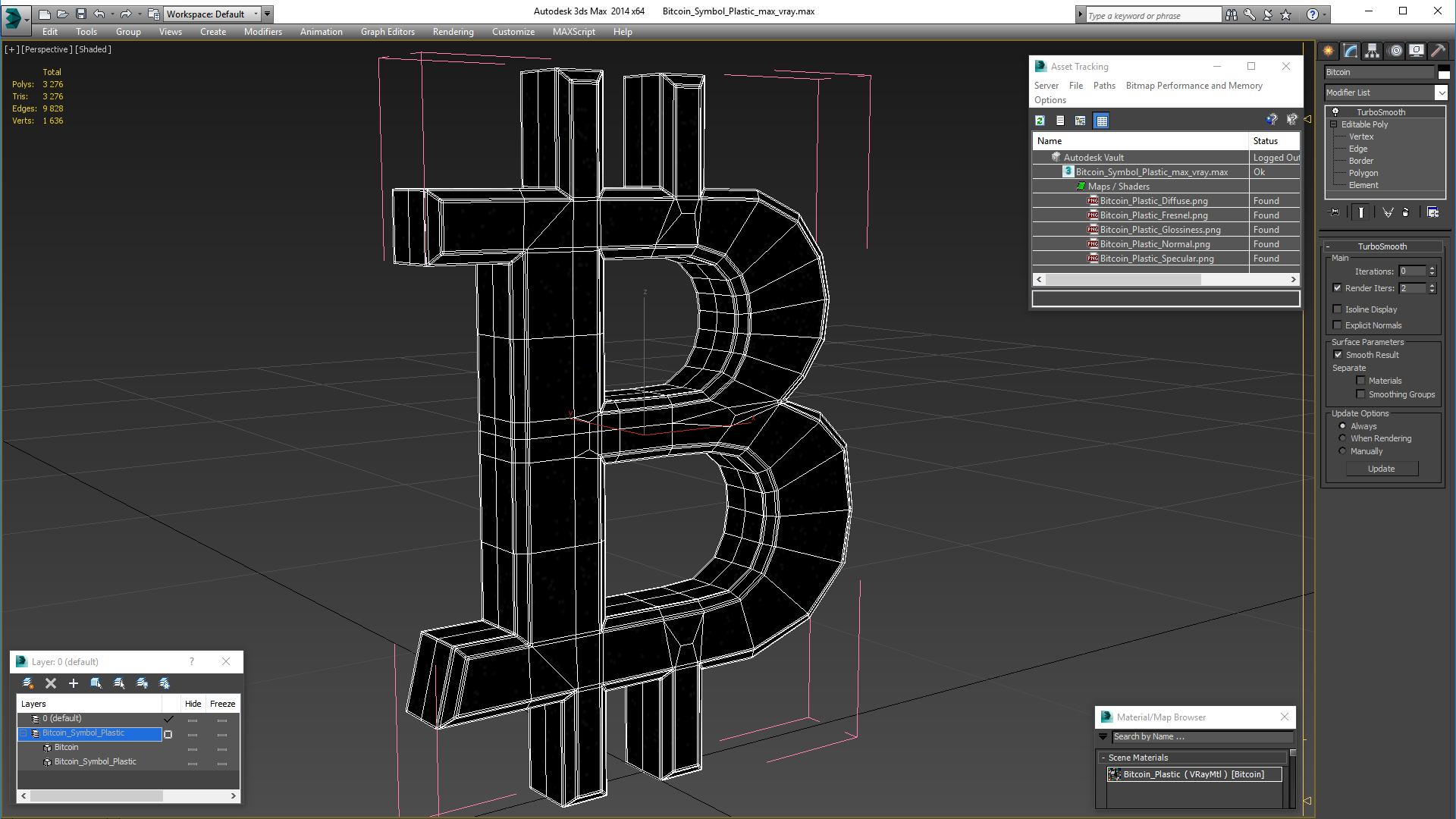Image resolution: width=1456 pixels, height=819 pixels.
Task: Toggle Smooth Result checkbox
Action: (1338, 354)
